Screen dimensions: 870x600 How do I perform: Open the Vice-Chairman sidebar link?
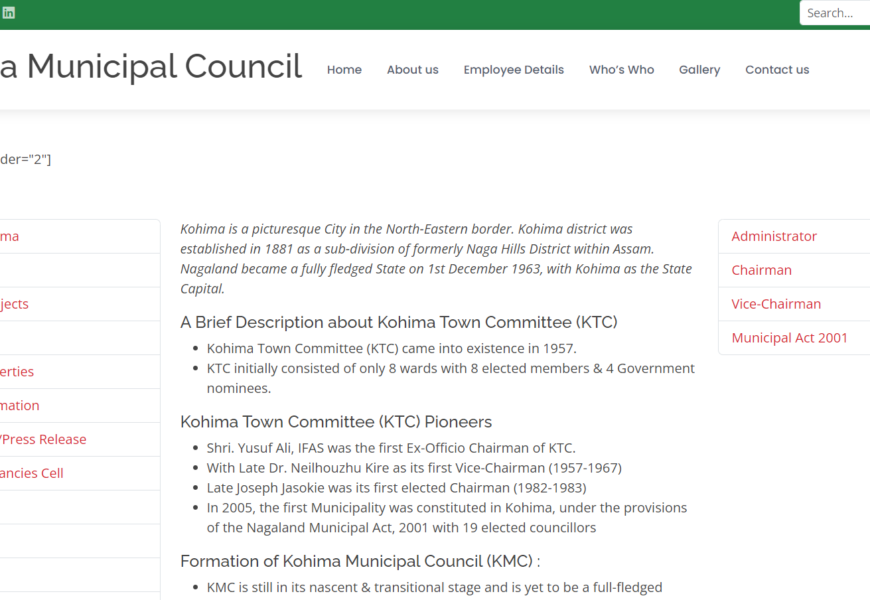pyautogui.click(x=776, y=304)
